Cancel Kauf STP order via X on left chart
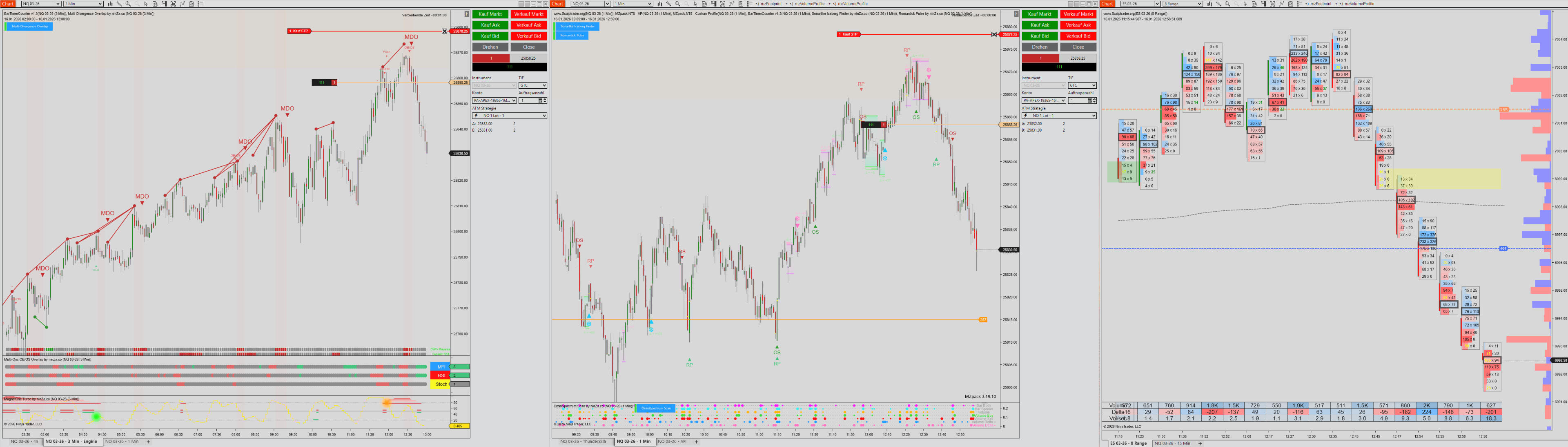Image resolution: width=1568 pixels, height=447 pixels. click(444, 31)
